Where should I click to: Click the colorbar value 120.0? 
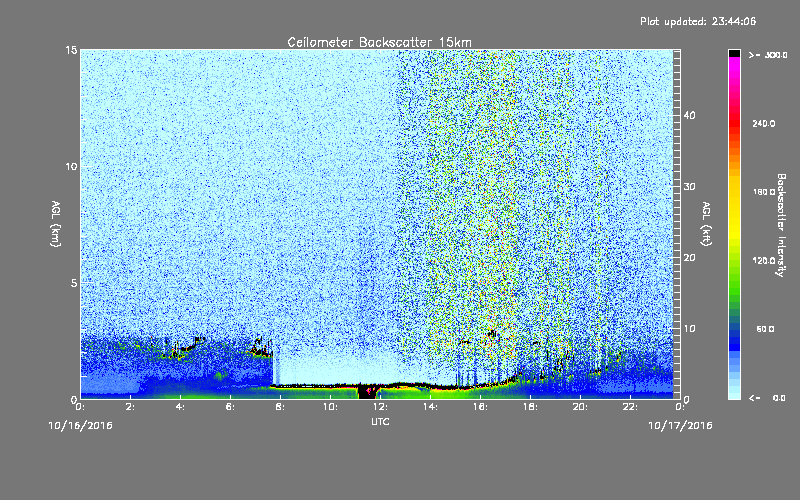tap(763, 260)
